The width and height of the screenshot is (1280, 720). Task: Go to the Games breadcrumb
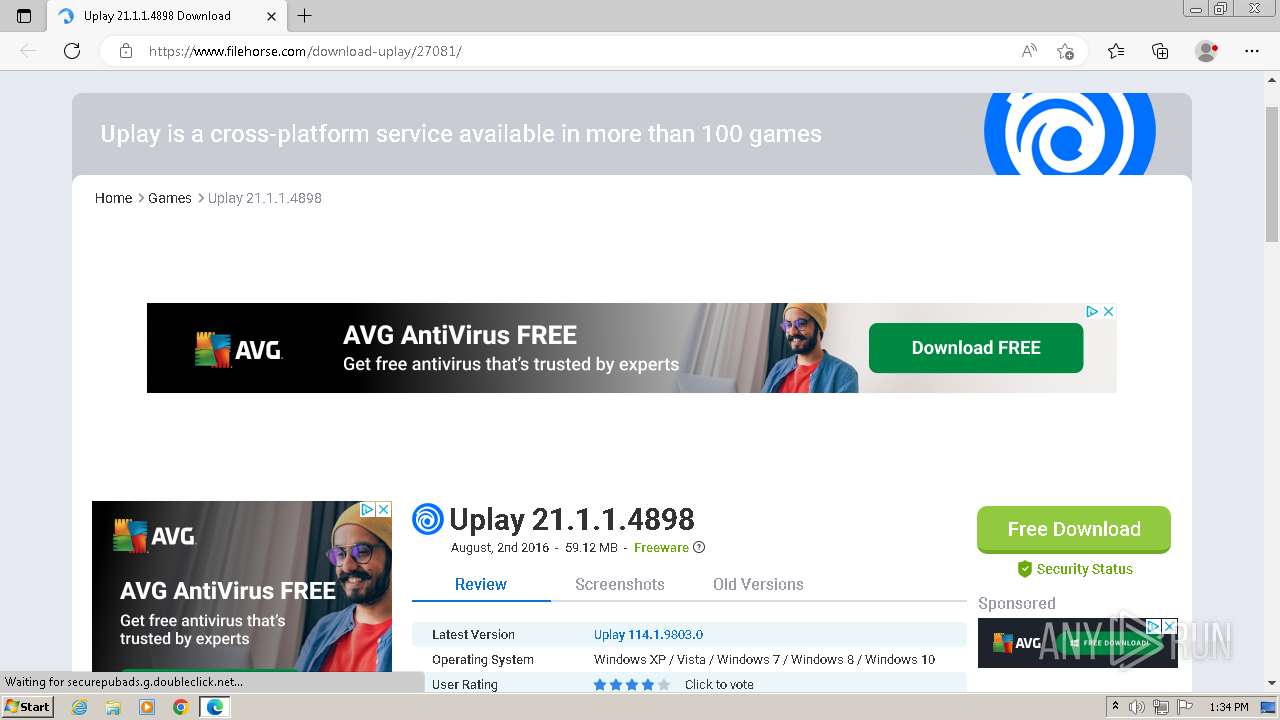click(170, 198)
